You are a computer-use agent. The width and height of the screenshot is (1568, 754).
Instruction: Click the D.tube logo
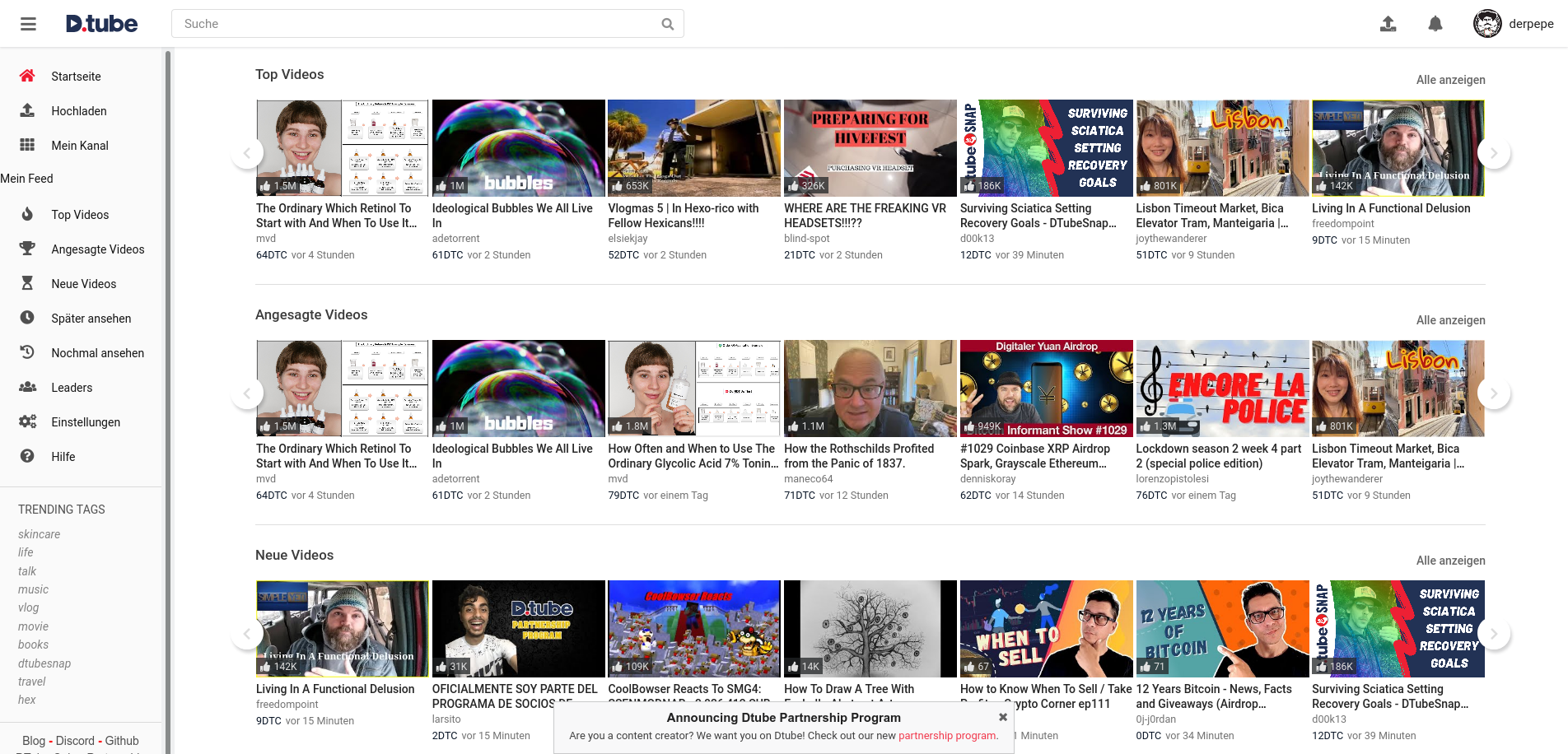click(102, 24)
